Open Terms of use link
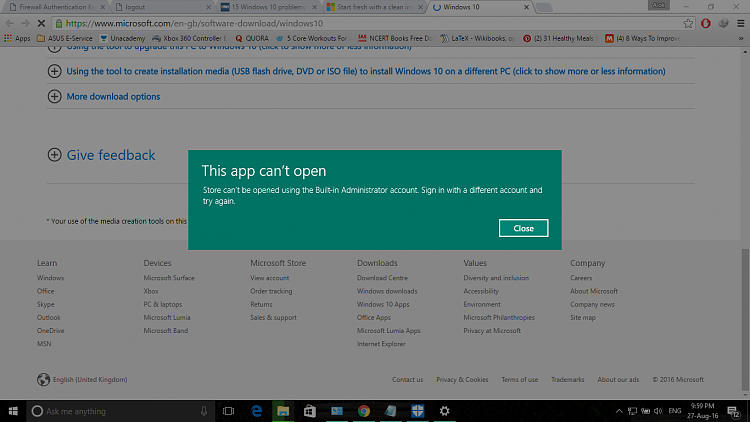 coord(519,379)
